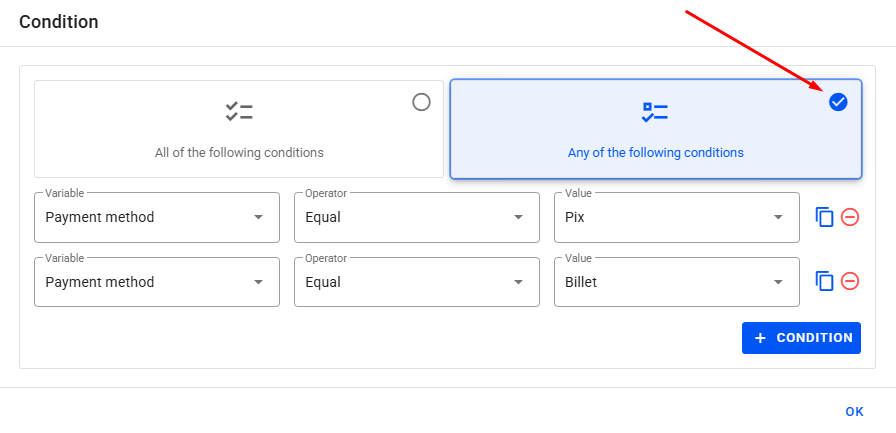Duplicate the Billet condition row

point(825,282)
